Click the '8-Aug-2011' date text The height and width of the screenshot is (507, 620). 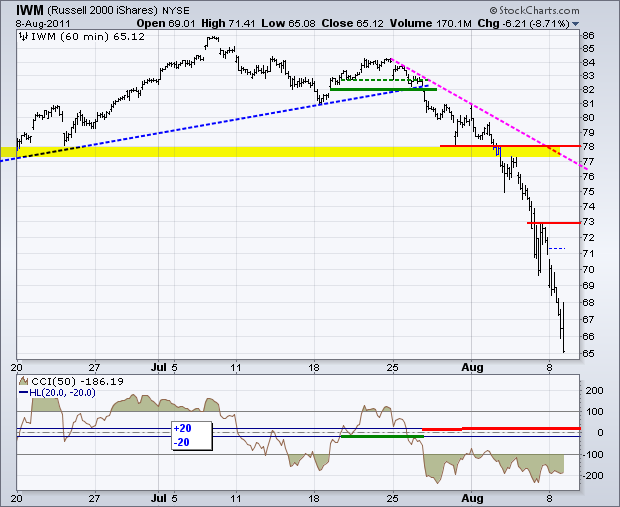[x=43, y=23]
